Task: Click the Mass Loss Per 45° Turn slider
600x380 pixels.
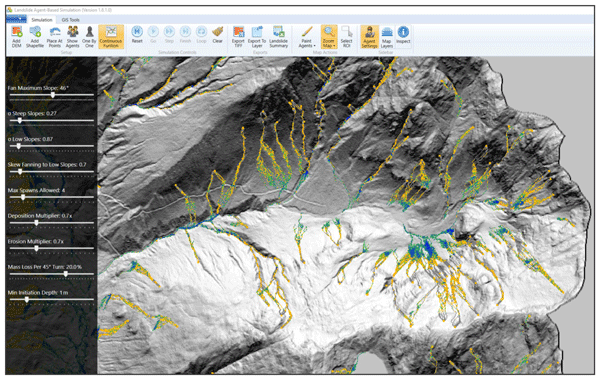Action: tap(52, 274)
